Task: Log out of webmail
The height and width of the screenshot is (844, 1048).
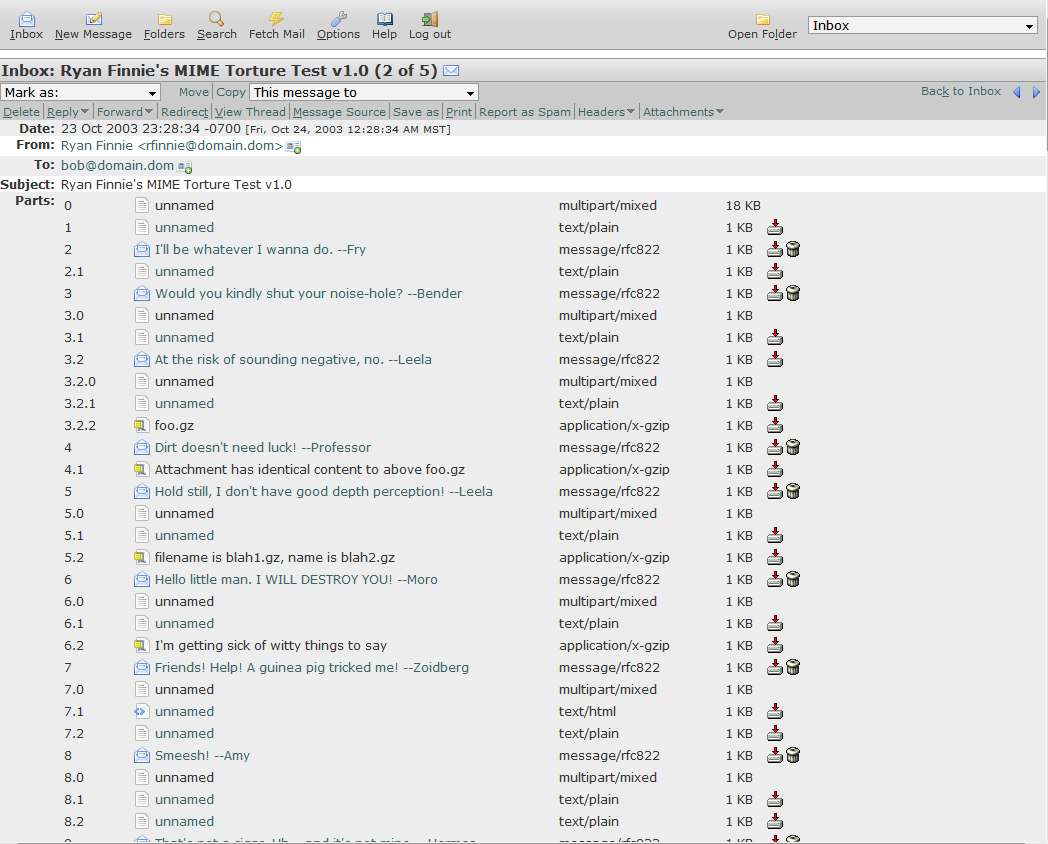Action: pos(430,26)
